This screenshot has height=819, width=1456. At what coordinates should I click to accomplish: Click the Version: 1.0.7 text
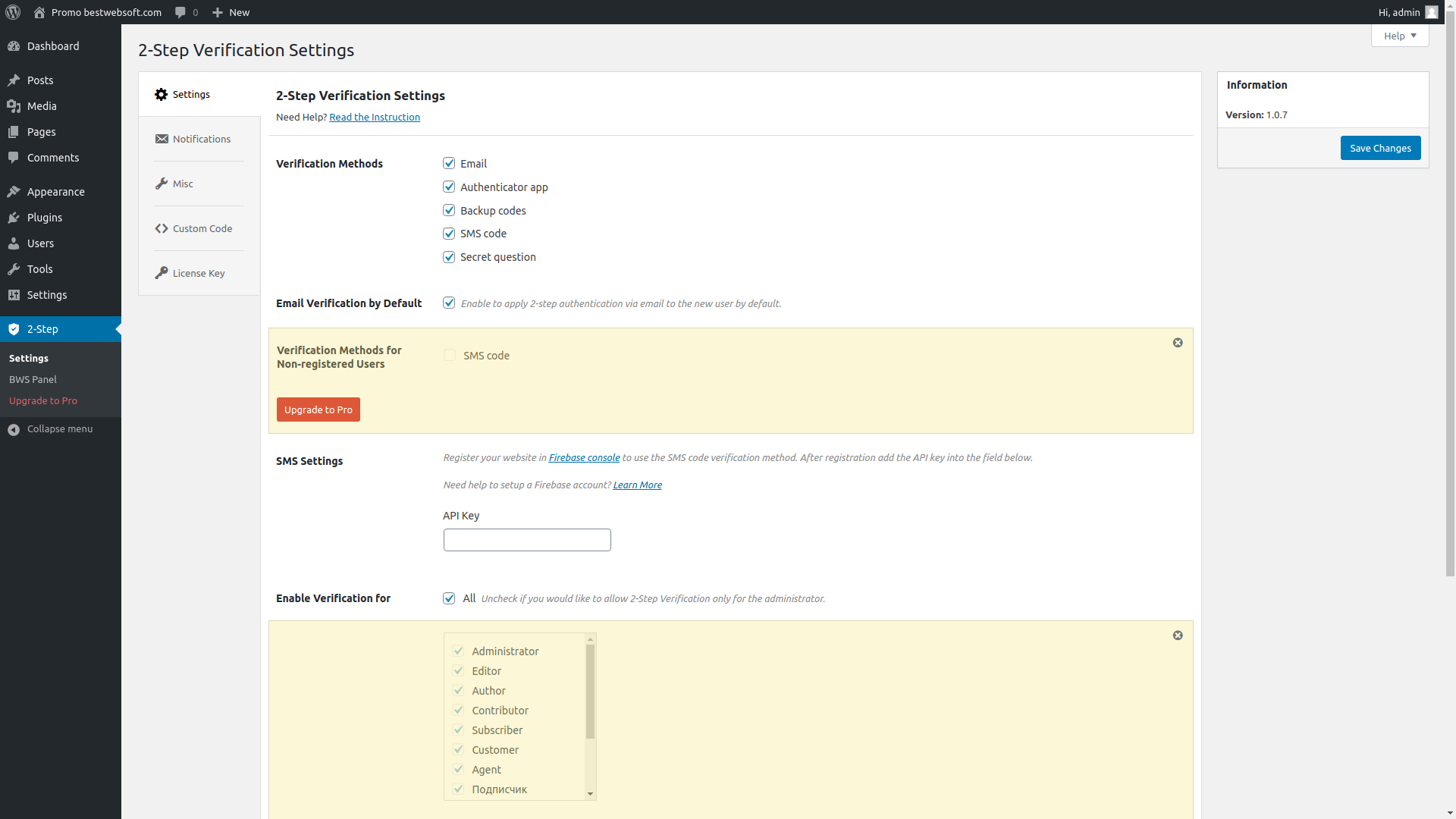(1257, 115)
